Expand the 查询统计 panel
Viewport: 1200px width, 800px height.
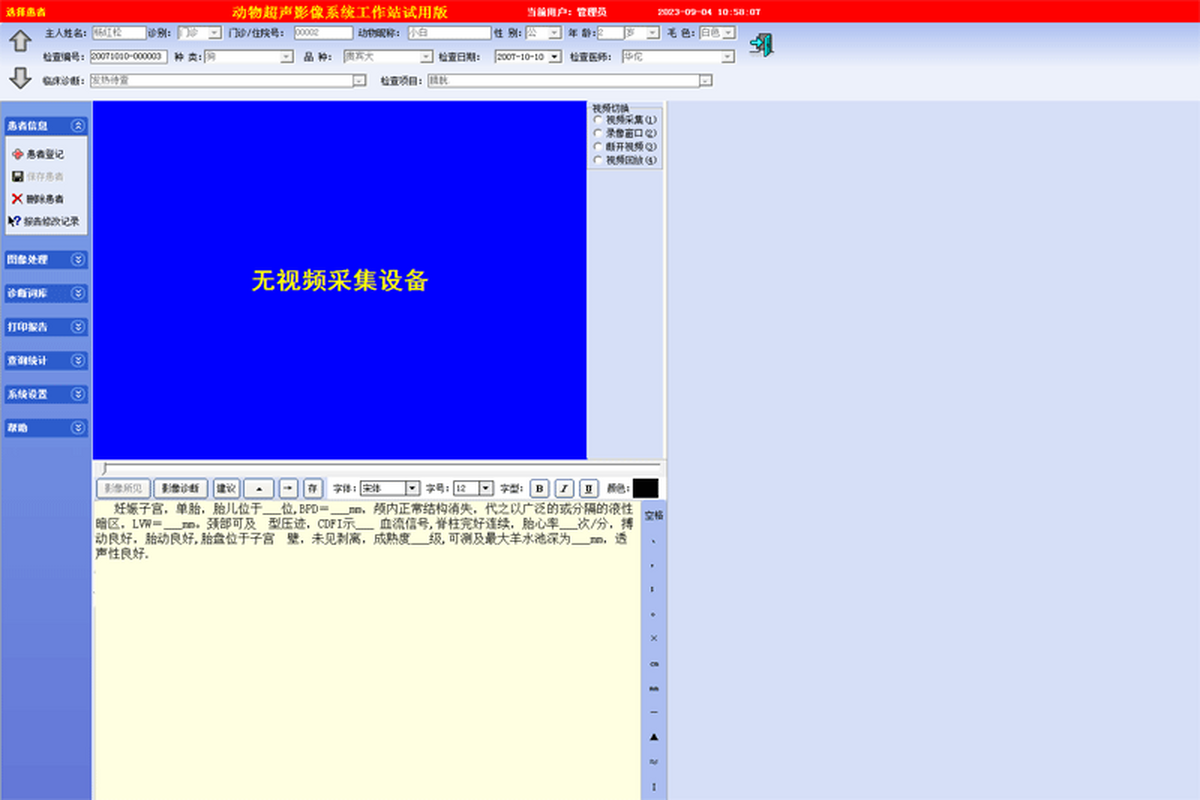pos(78,360)
